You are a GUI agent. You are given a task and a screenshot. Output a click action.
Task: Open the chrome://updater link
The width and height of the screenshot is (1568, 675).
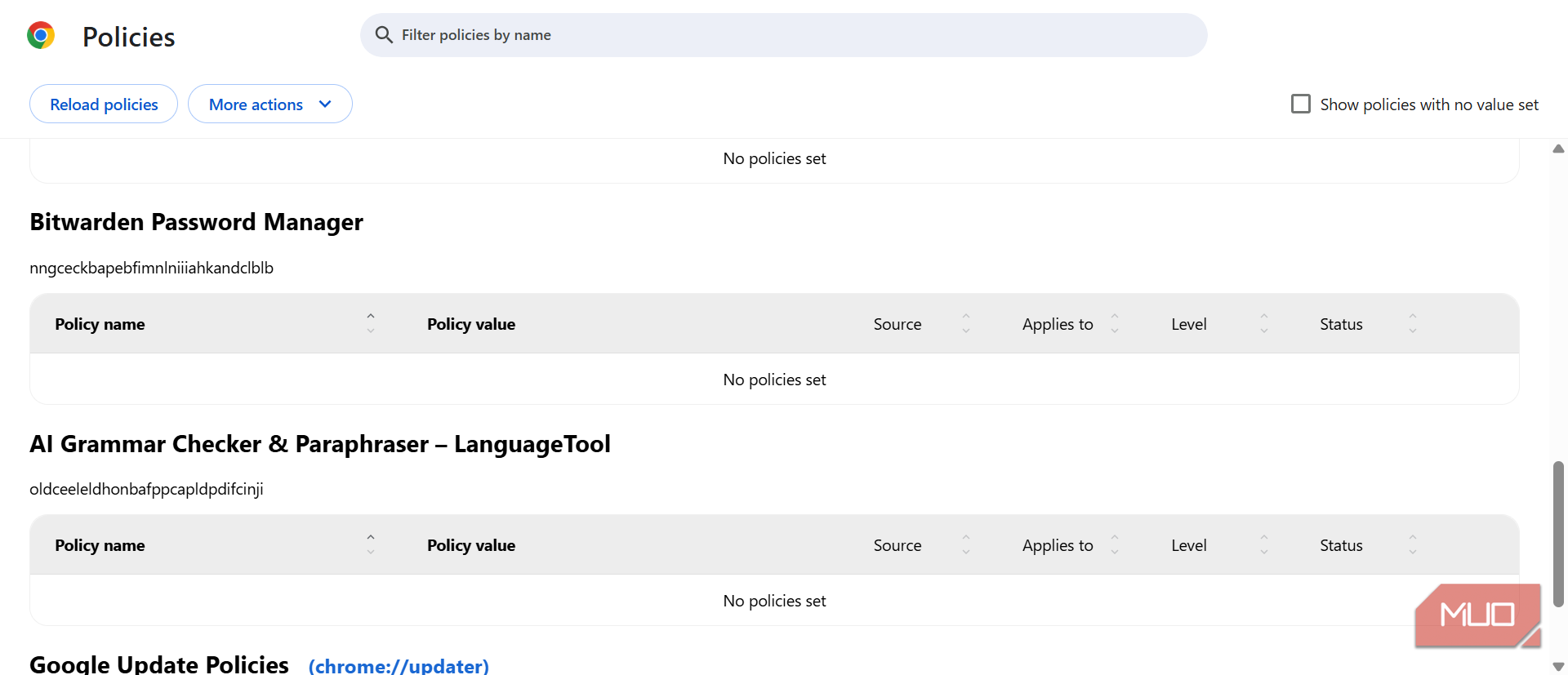tap(399, 665)
